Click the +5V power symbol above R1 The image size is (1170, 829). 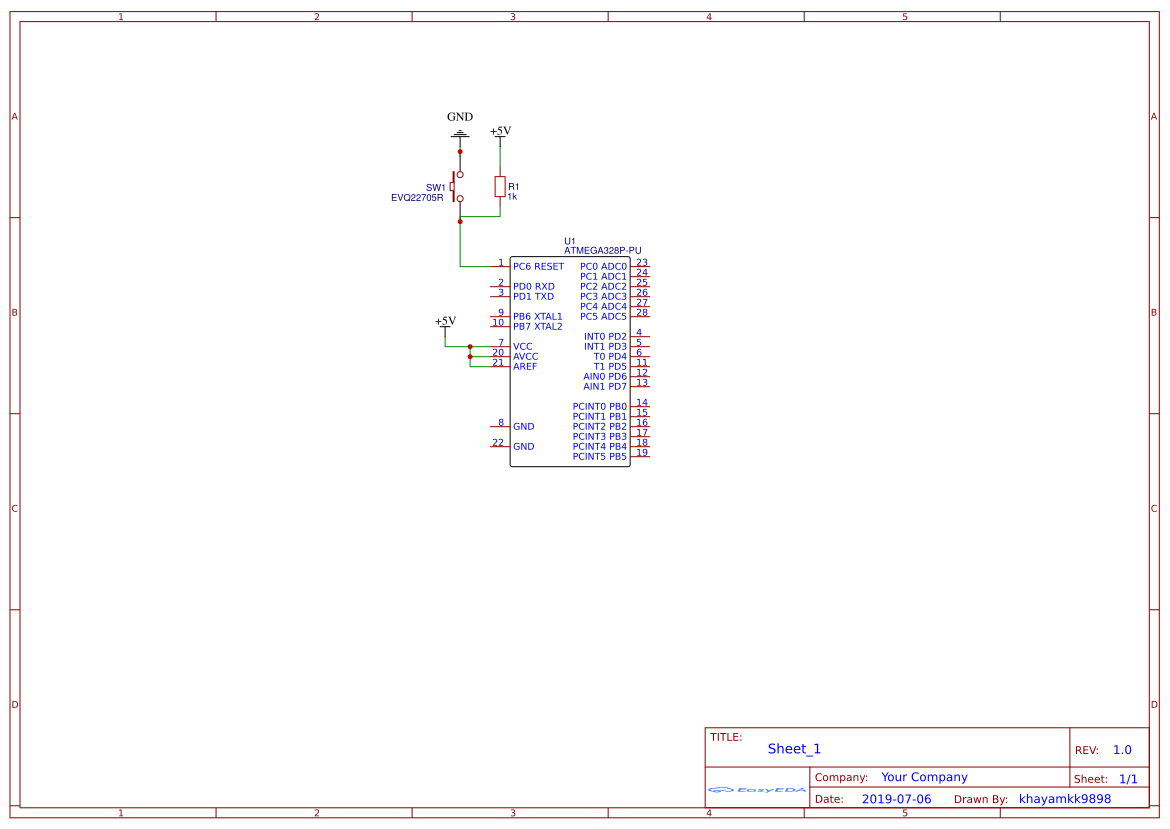[x=498, y=133]
